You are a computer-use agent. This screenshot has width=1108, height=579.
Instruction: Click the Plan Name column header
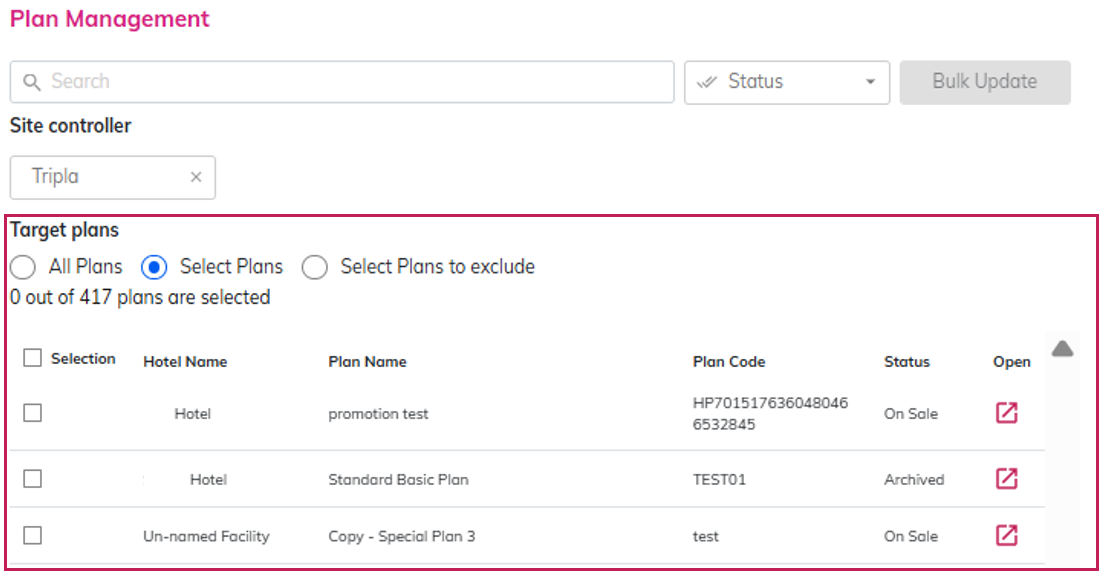[x=367, y=362]
